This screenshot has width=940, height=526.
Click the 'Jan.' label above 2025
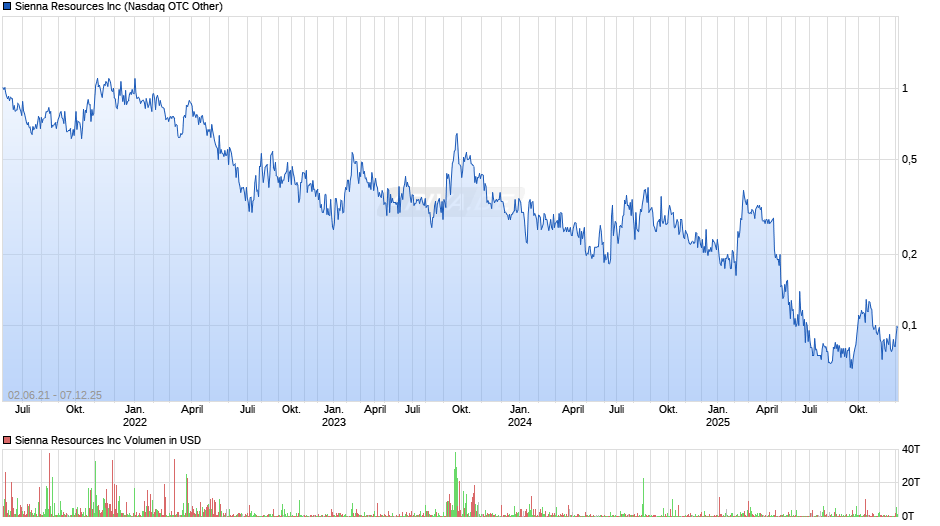(x=718, y=410)
